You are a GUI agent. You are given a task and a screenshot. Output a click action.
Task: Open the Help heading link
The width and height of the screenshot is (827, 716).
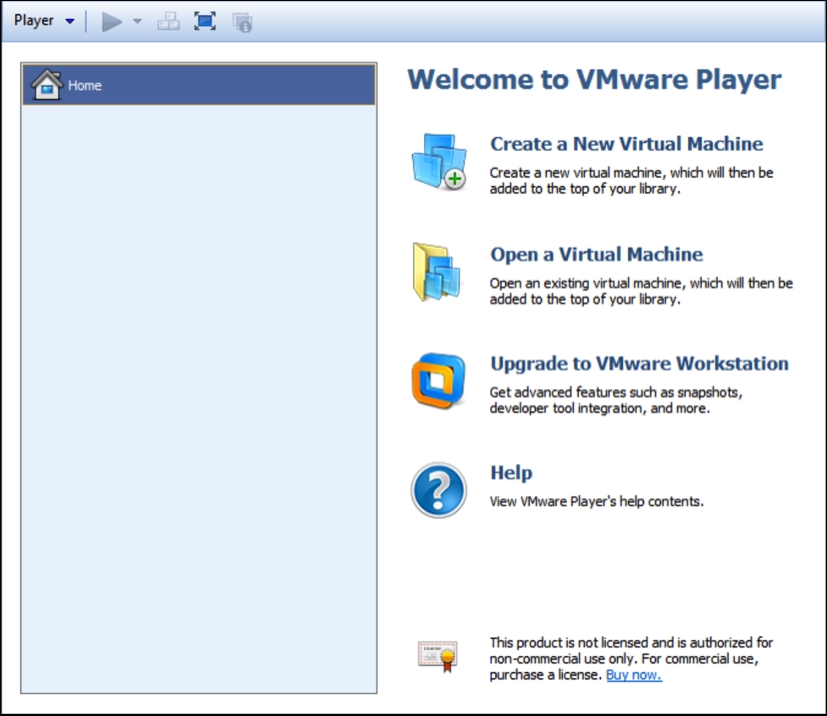[511, 472]
